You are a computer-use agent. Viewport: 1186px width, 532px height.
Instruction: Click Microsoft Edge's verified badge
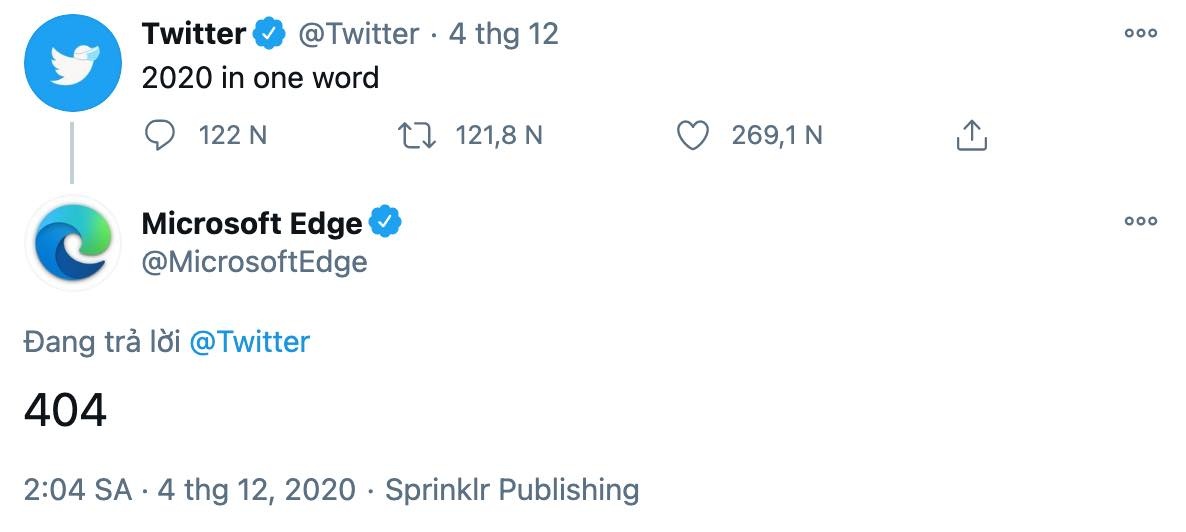click(386, 222)
